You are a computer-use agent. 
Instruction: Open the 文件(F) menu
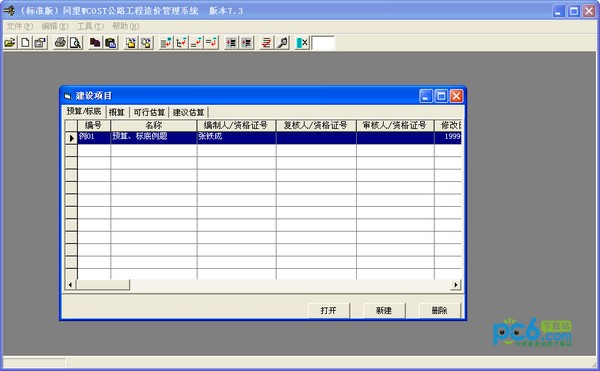click(20, 26)
